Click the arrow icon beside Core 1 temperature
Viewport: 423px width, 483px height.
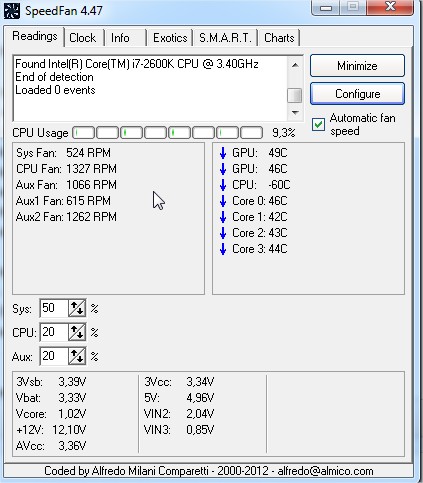point(223,217)
